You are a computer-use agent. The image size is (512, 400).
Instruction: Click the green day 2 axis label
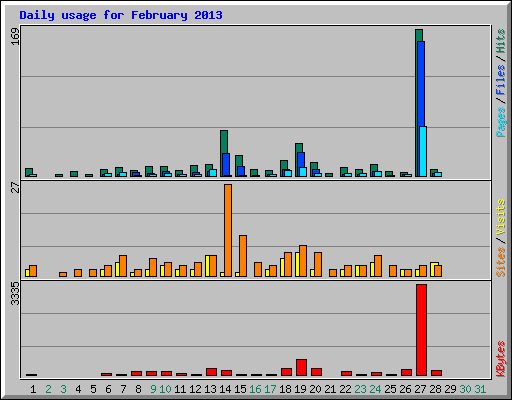[48, 389]
